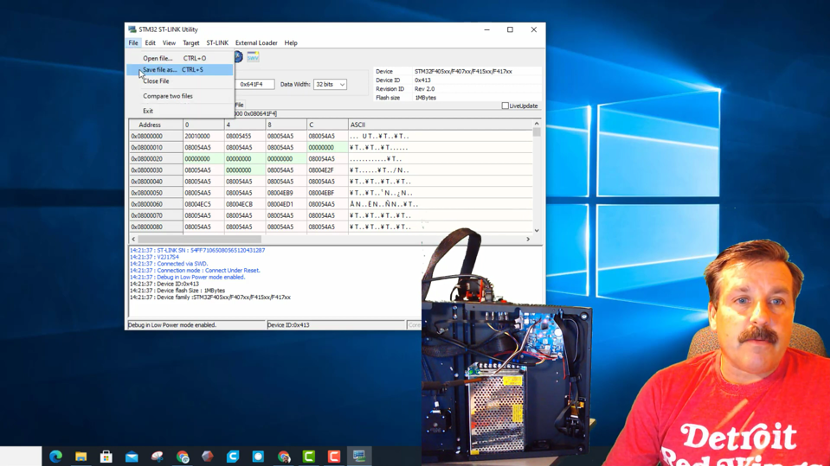Open the External Loader menu

(x=256, y=43)
